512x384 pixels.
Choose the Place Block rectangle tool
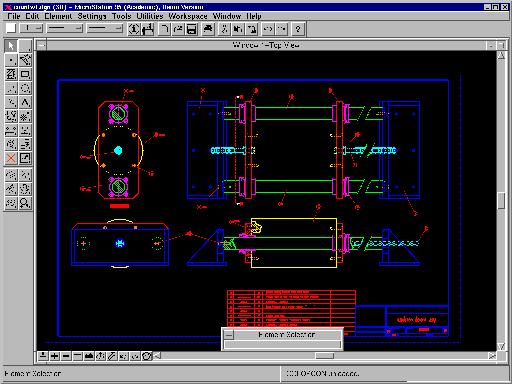(x=25, y=74)
